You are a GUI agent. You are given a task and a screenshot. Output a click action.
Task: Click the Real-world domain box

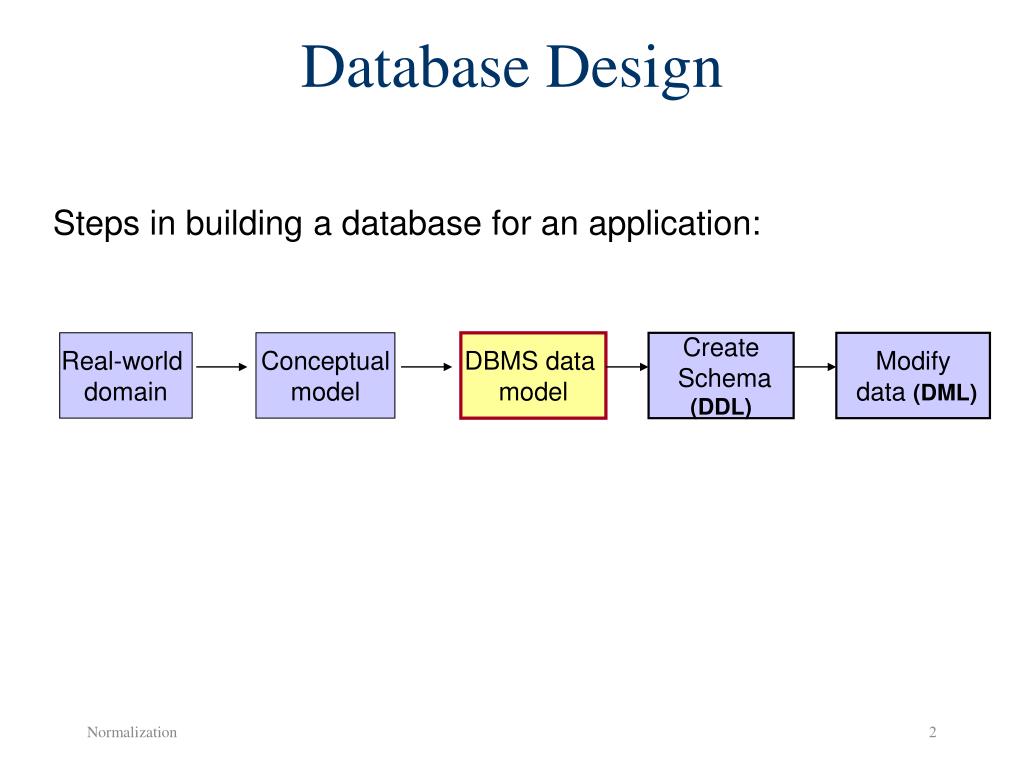(126, 376)
